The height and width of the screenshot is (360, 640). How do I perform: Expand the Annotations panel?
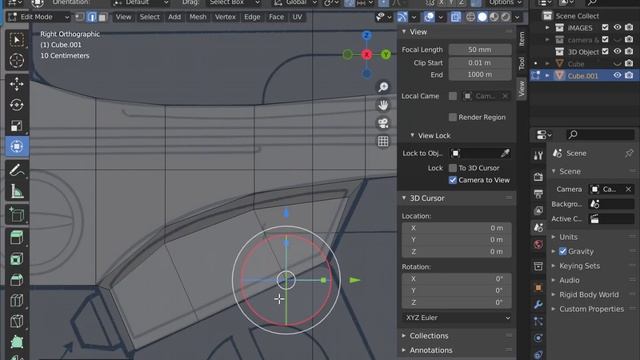pos(404,350)
